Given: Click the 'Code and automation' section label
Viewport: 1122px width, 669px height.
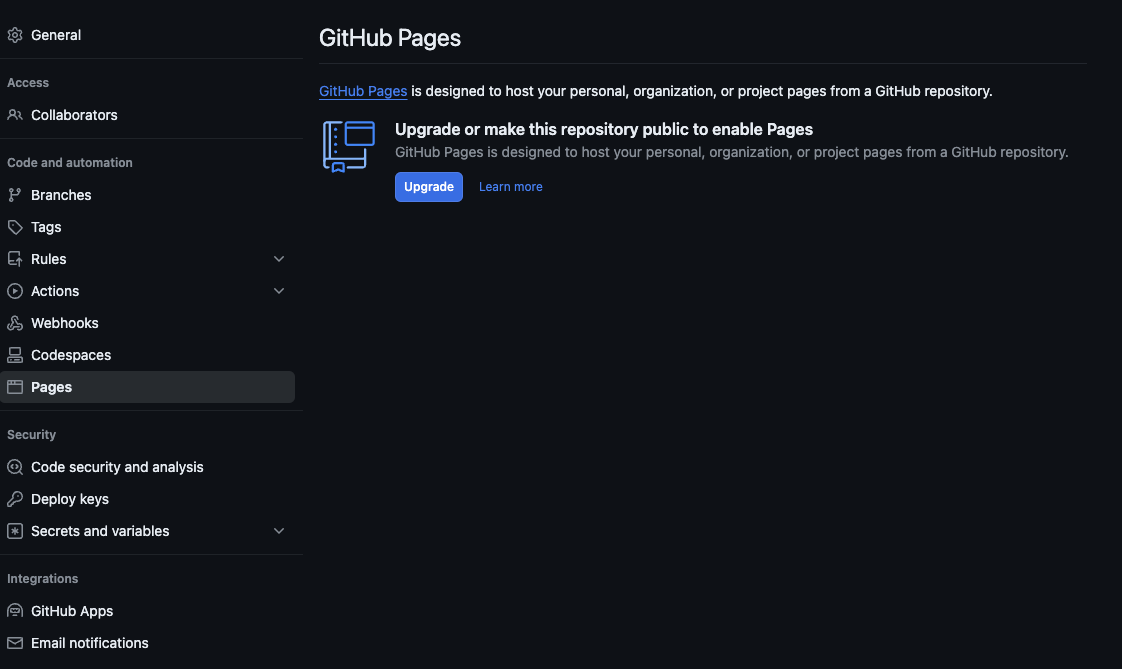Looking at the screenshot, I should [x=69, y=163].
